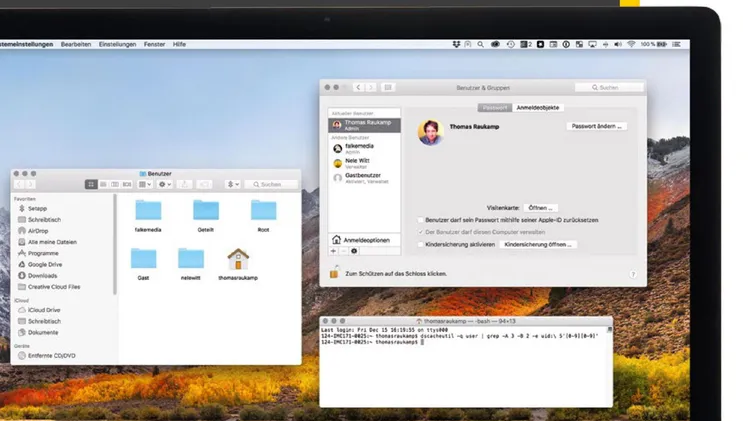750x421 pixels.
Task: Open the Finder gear action menu
Action: tap(165, 184)
